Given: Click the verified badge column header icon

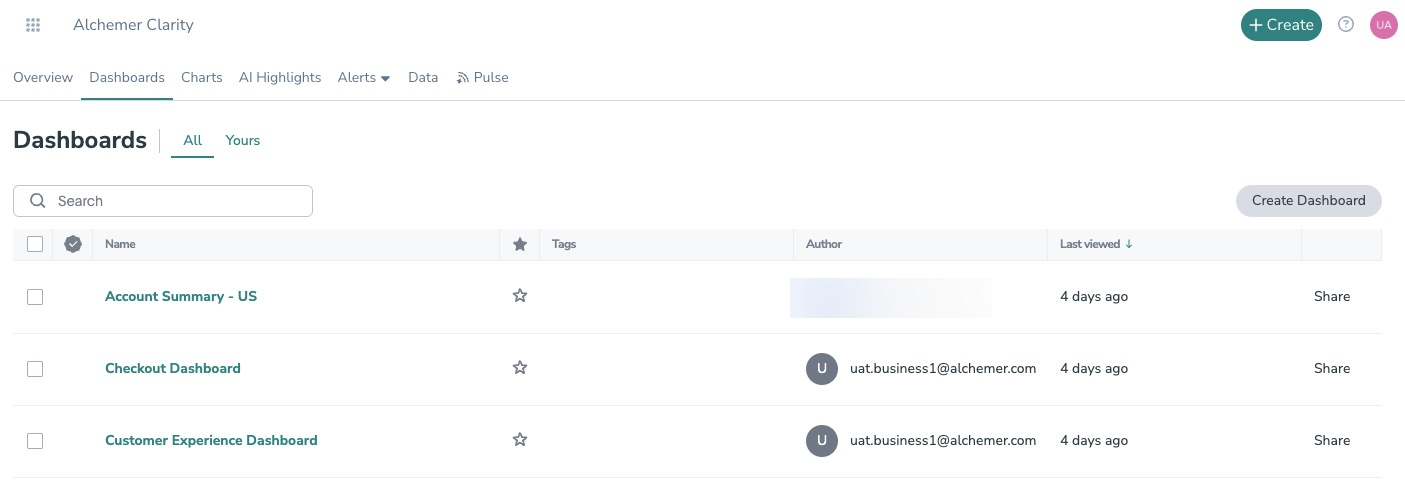Looking at the screenshot, I should [x=73, y=244].
